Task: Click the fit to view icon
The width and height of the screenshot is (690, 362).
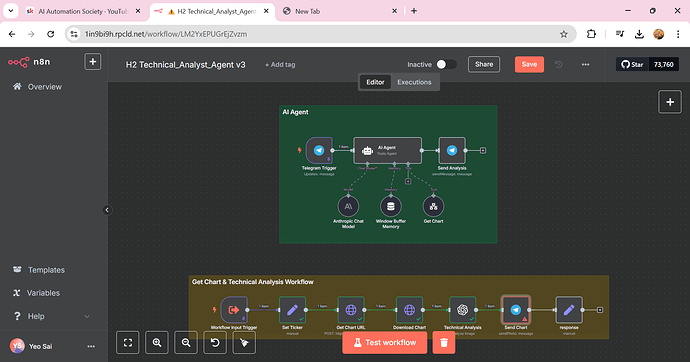Action: pos(128,343)
